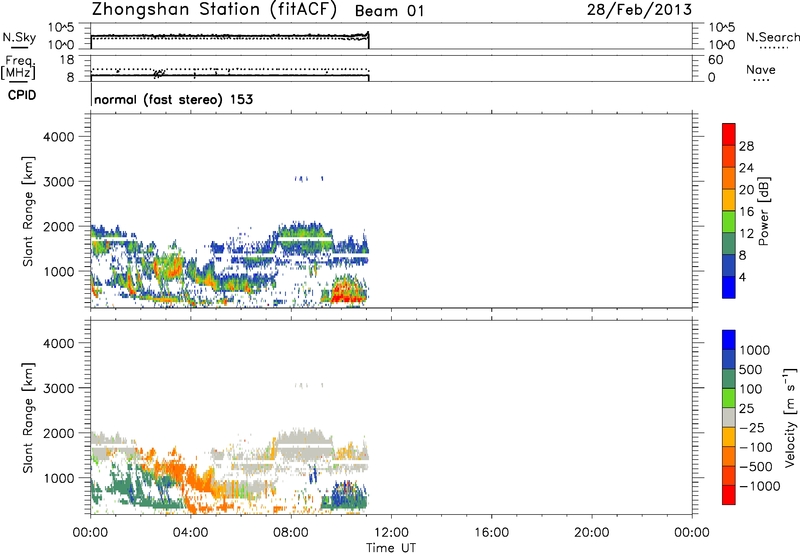Click the "Nave" legend label

[761, 69]
